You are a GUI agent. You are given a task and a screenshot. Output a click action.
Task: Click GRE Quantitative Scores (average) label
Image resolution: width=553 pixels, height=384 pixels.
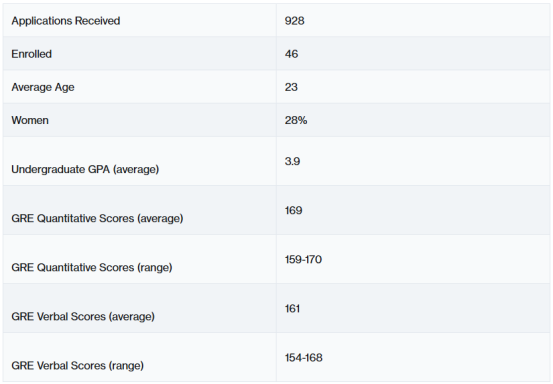tap(97, 218)
